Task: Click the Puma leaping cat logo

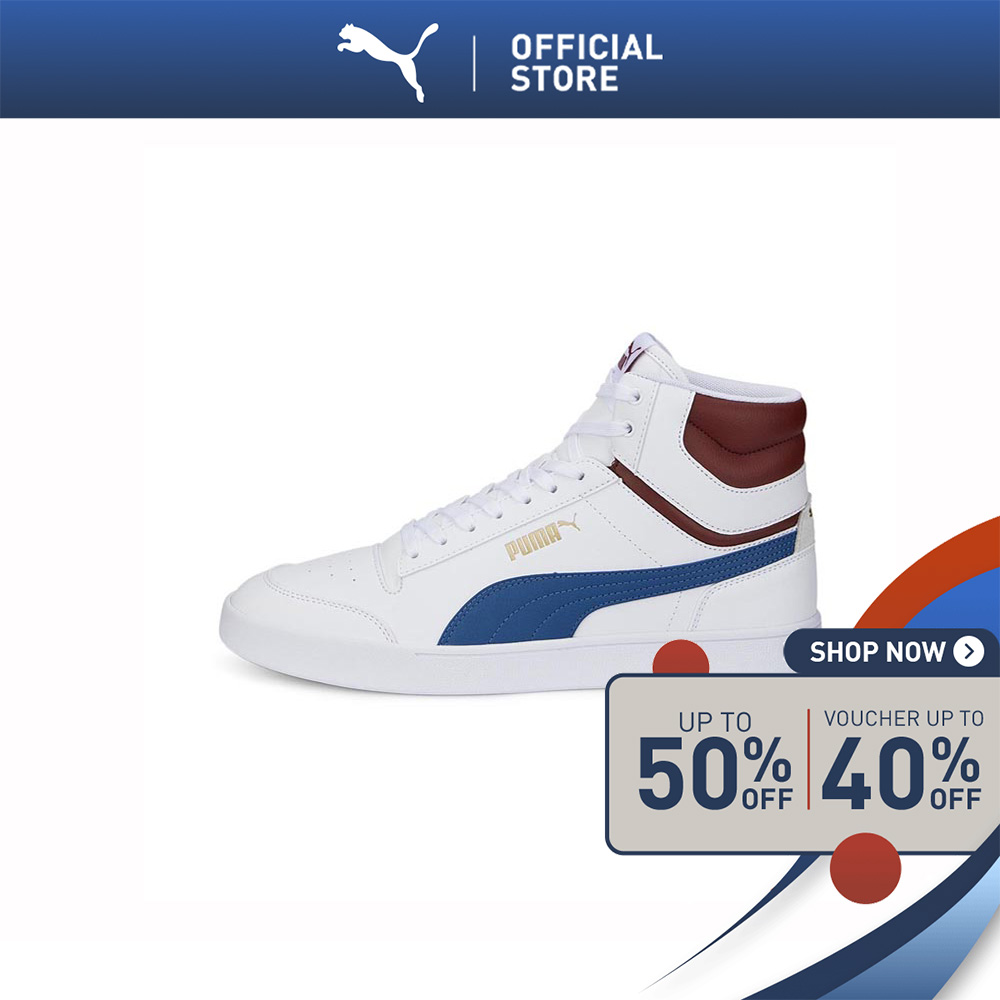Action: point(388,62)
